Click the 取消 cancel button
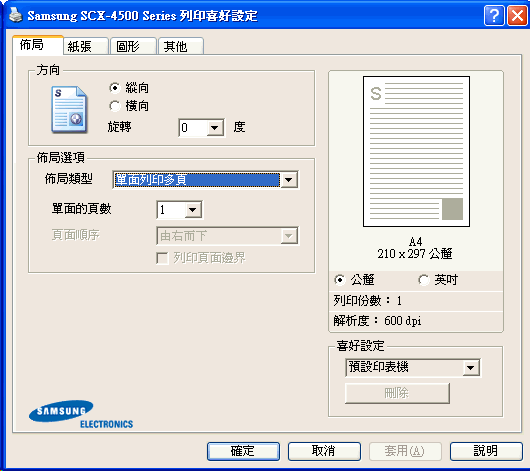This screenshot has height=471, width=530. pyautogui.click(x=324, y=451)
